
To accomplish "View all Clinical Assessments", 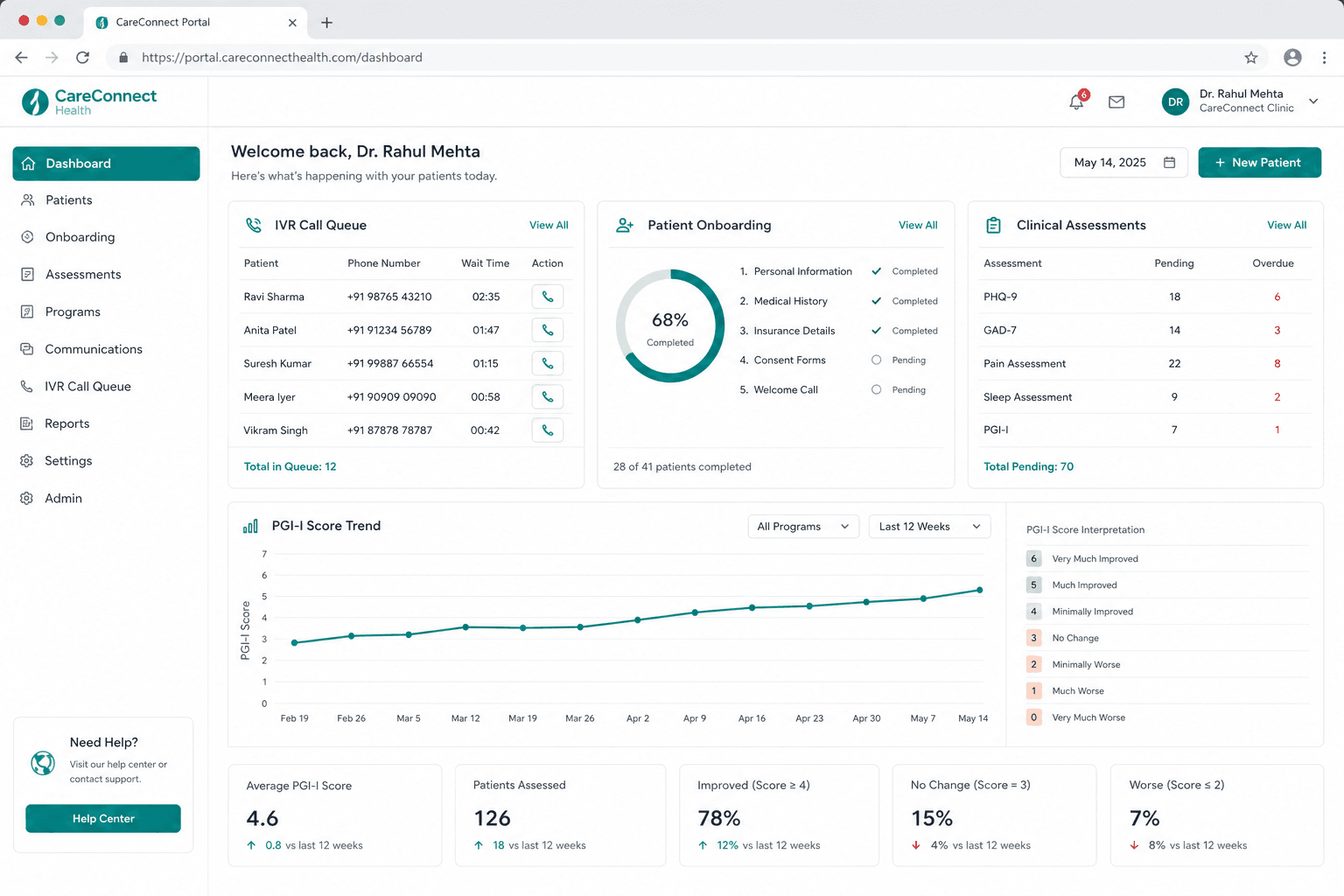I will tap(1286, 225).
